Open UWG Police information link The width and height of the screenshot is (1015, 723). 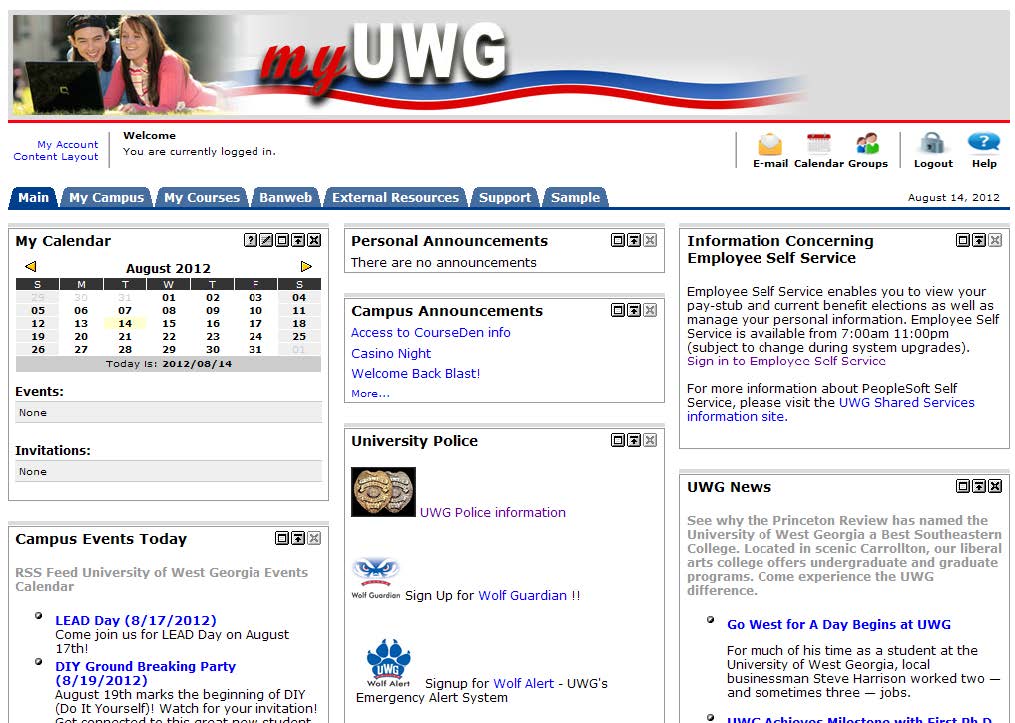pos(493,512)
